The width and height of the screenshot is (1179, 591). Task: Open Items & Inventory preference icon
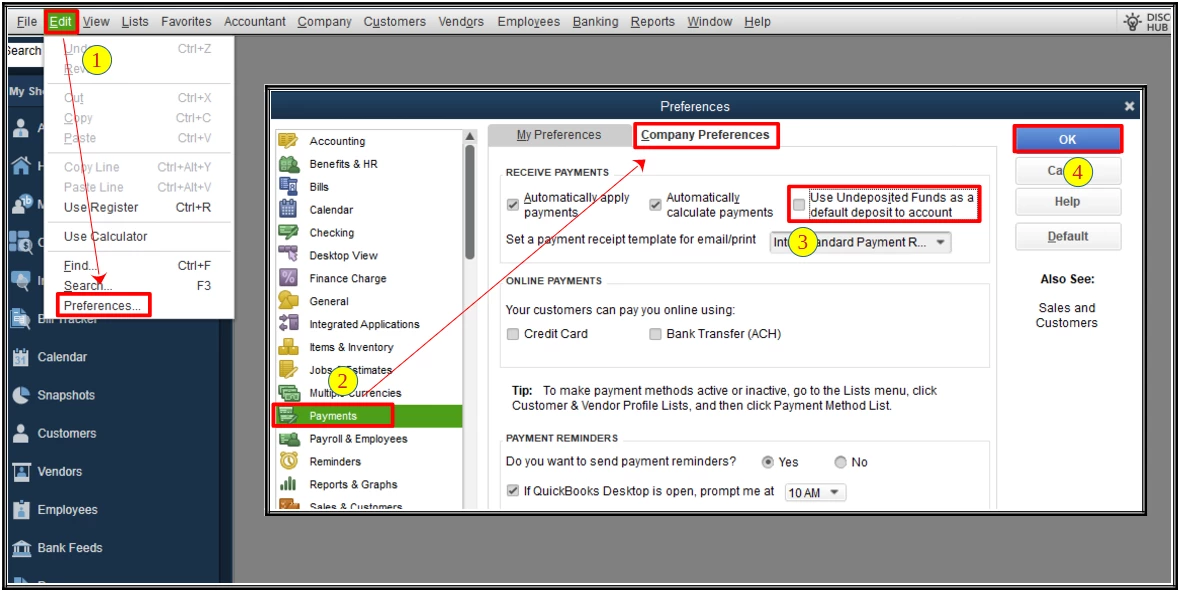click(289, 347)
